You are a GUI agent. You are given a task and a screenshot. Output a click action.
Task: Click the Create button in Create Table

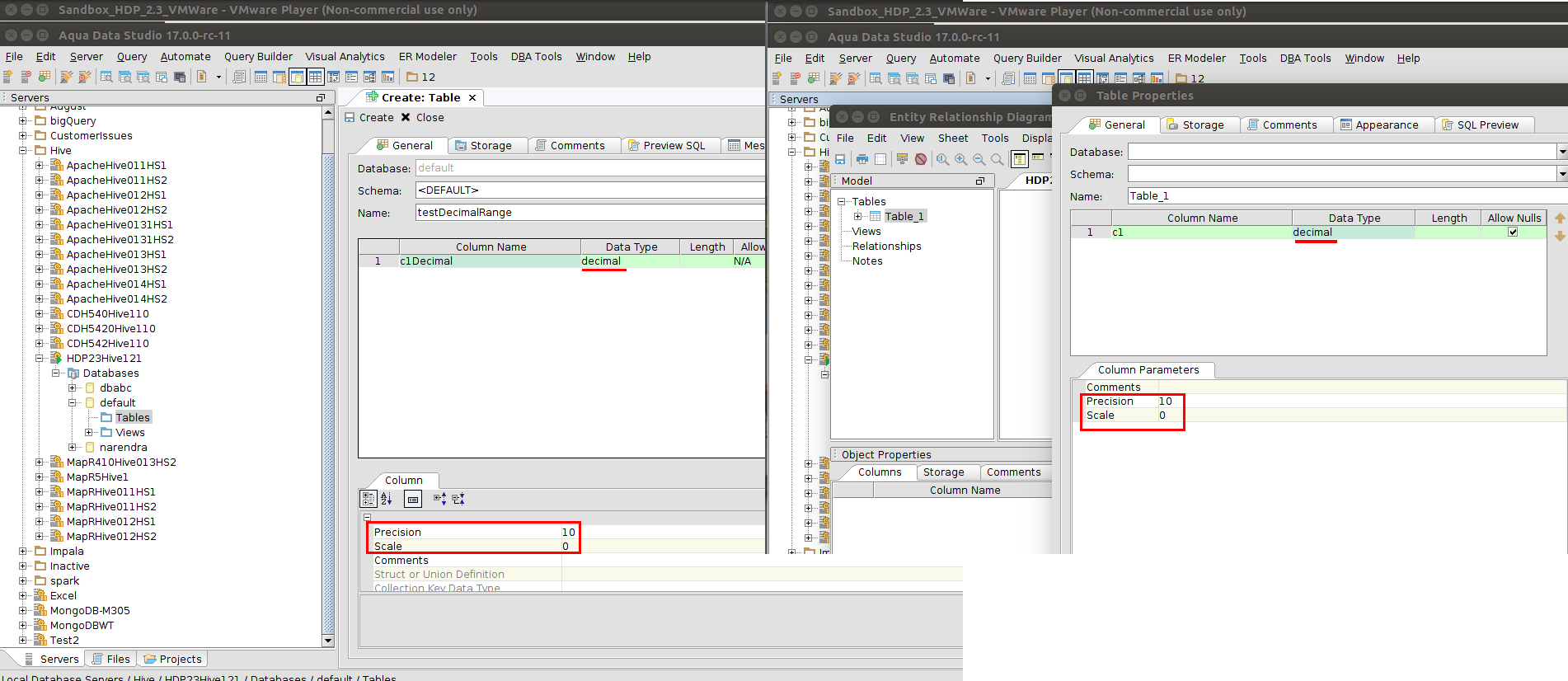click(369, 118)
